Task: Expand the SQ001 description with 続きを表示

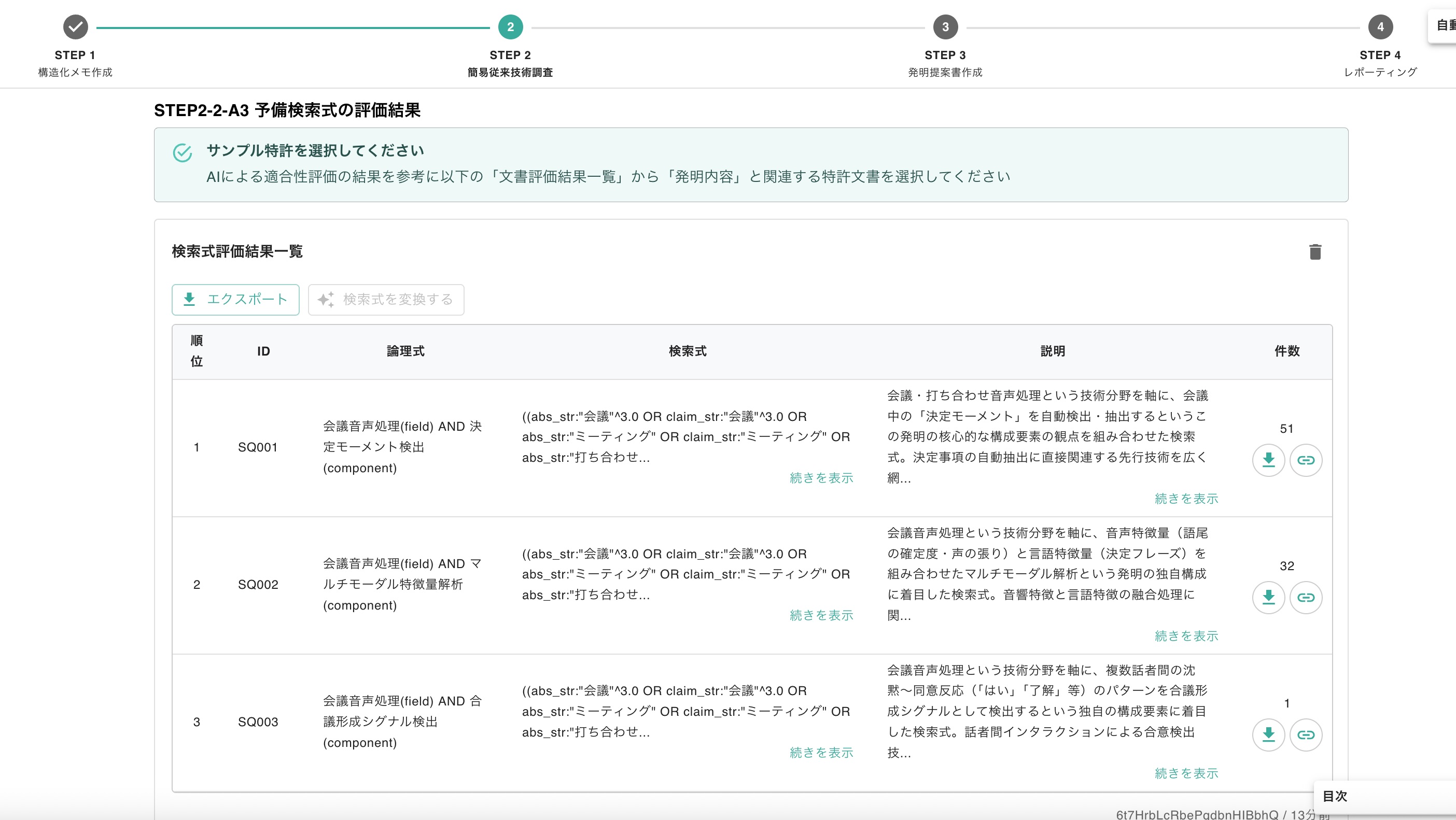Action: pos(1186,499)
